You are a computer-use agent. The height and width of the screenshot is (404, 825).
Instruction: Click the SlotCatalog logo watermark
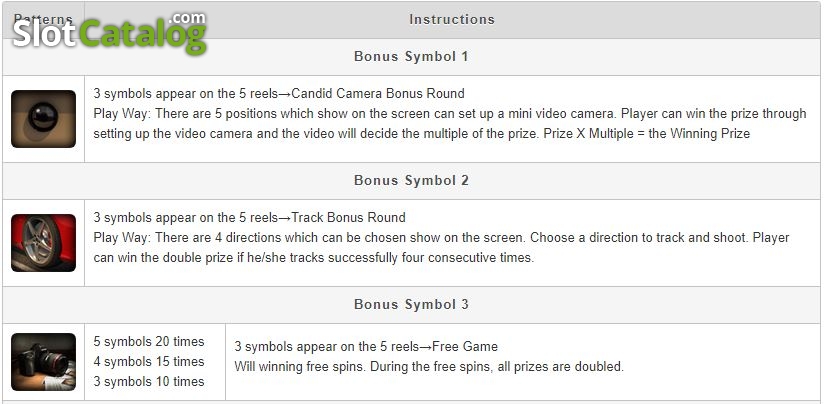[109, 33]
